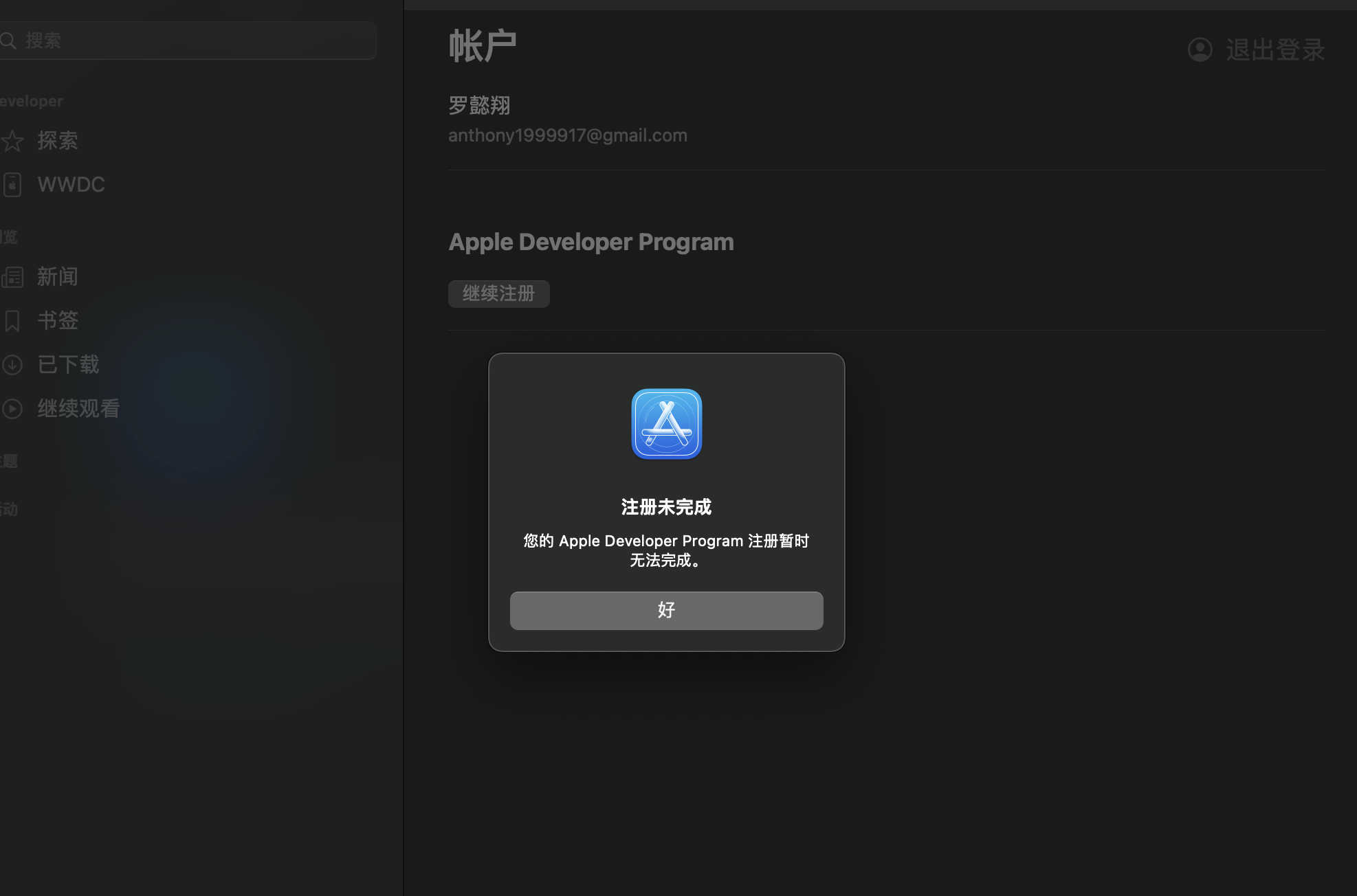The image size is (1357, 896).
Task: Click the play icon beside 继续观看
Action: [13, 408]
